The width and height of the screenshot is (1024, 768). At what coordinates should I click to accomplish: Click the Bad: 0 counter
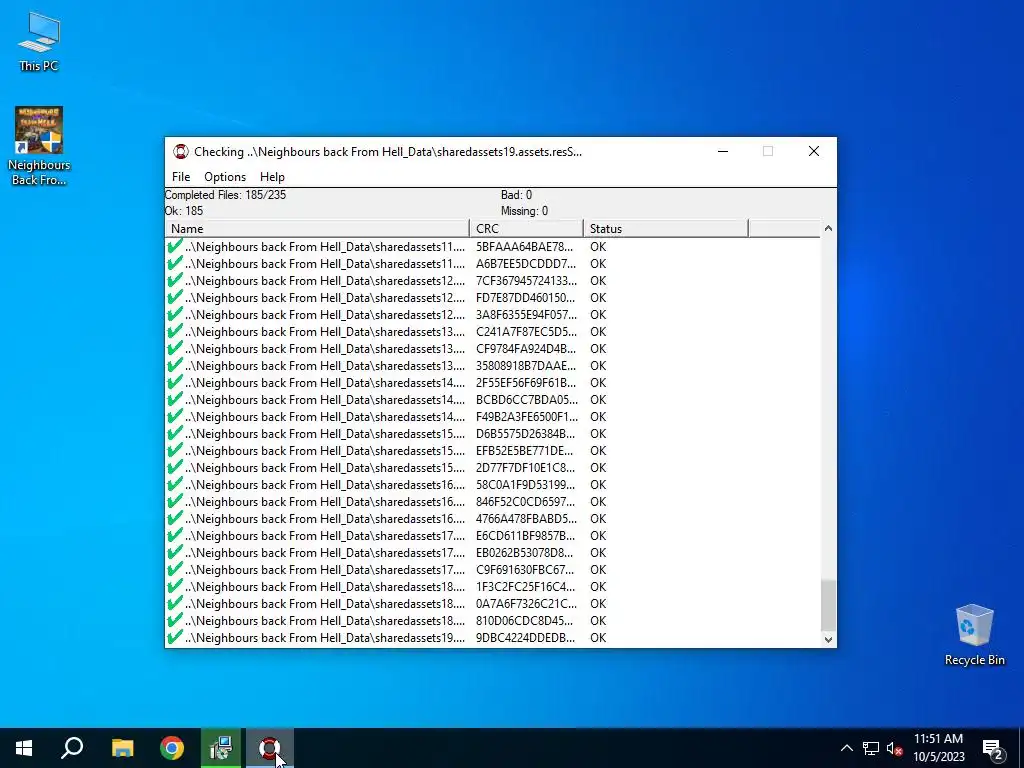pyautogui.click(x=516, y=195)
